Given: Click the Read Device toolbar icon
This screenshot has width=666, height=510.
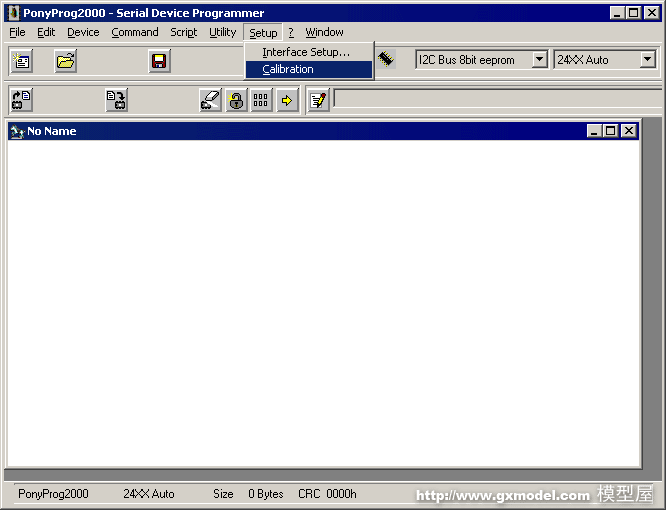Looking at the screenshot, I should coord(22,100).
